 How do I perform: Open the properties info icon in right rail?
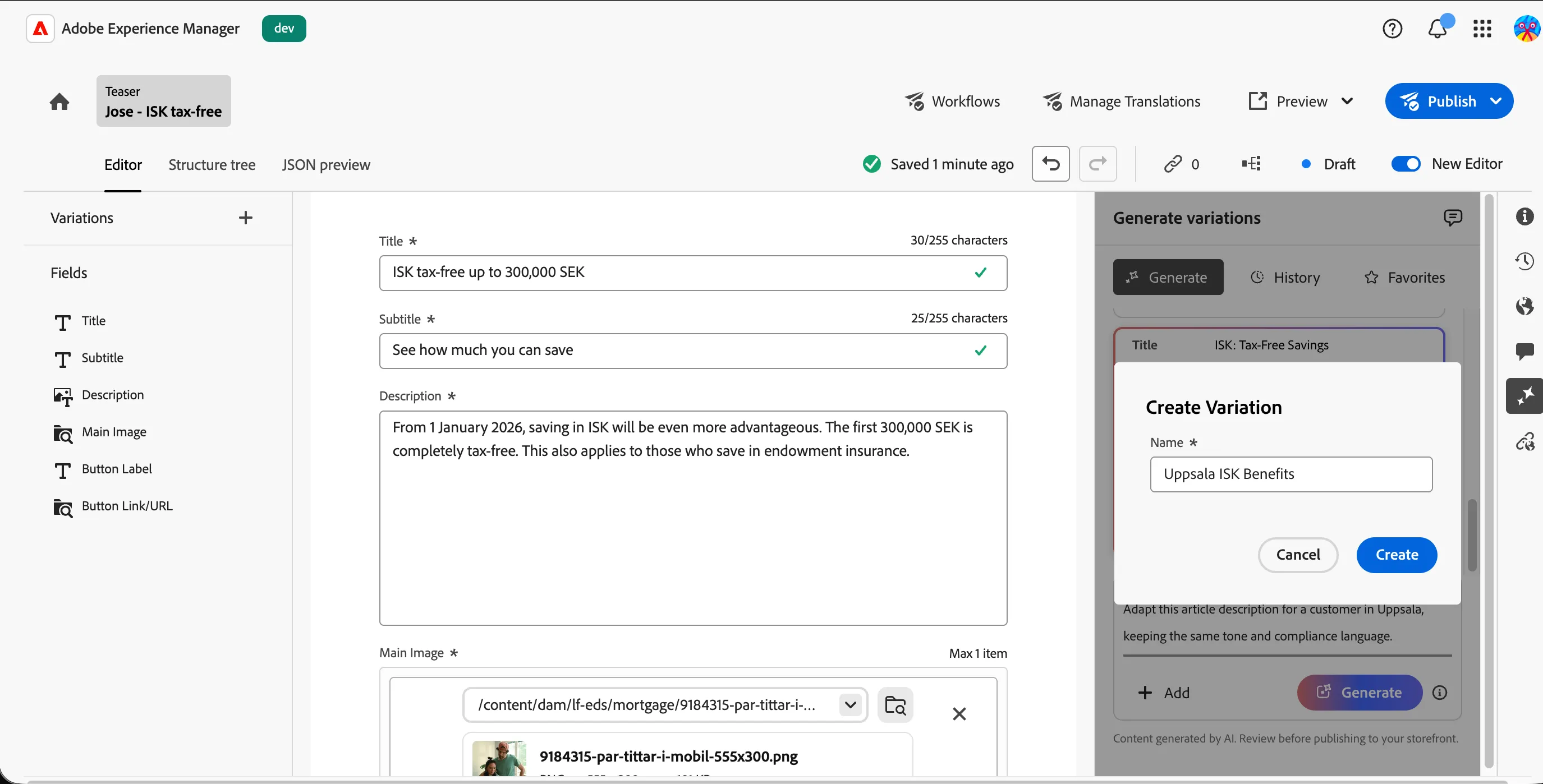1524,216
